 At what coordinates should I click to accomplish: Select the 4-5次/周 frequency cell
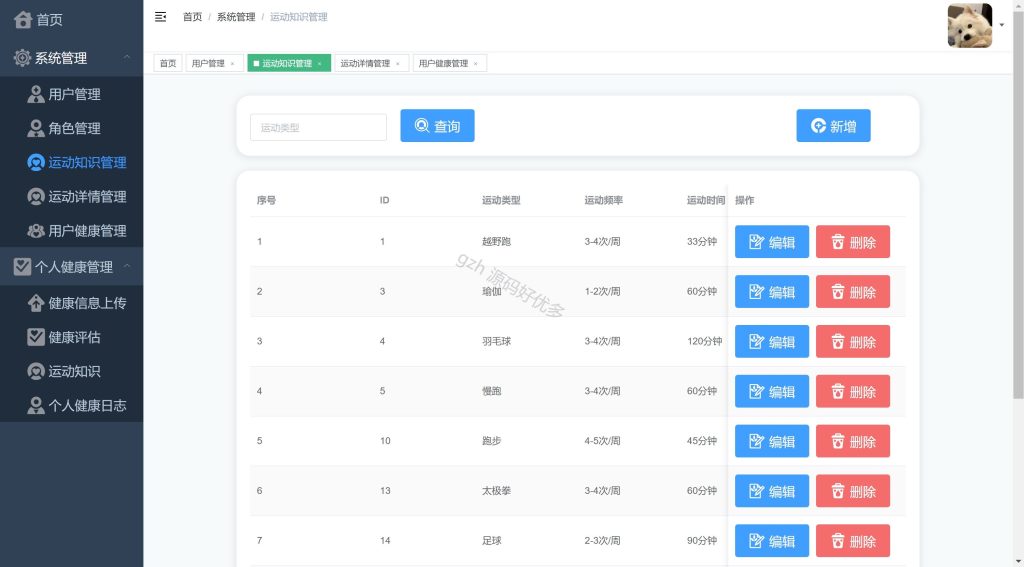click(x=602, y=441)
